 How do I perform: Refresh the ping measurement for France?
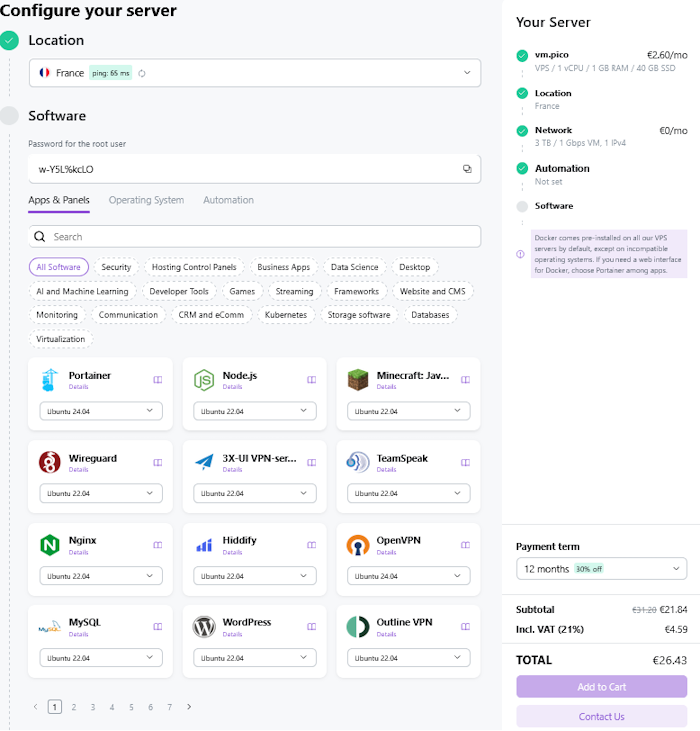[x=142, y=73]
